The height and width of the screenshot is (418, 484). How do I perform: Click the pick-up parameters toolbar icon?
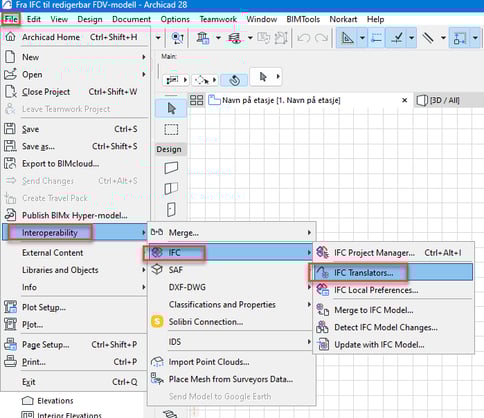coord(177,38)
